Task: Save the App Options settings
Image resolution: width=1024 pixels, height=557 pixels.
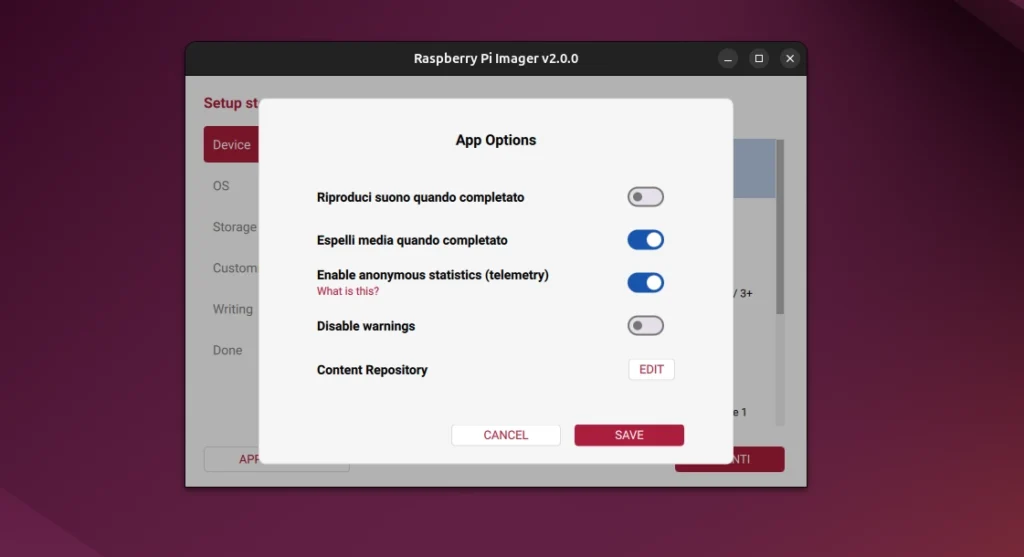Action: (x=629, y=435)
